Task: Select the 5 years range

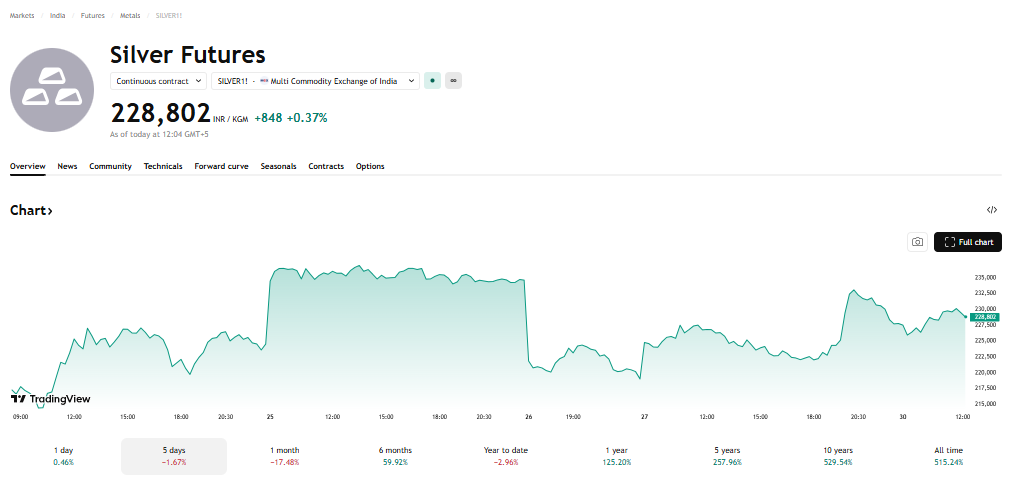Action: (727, 456)
